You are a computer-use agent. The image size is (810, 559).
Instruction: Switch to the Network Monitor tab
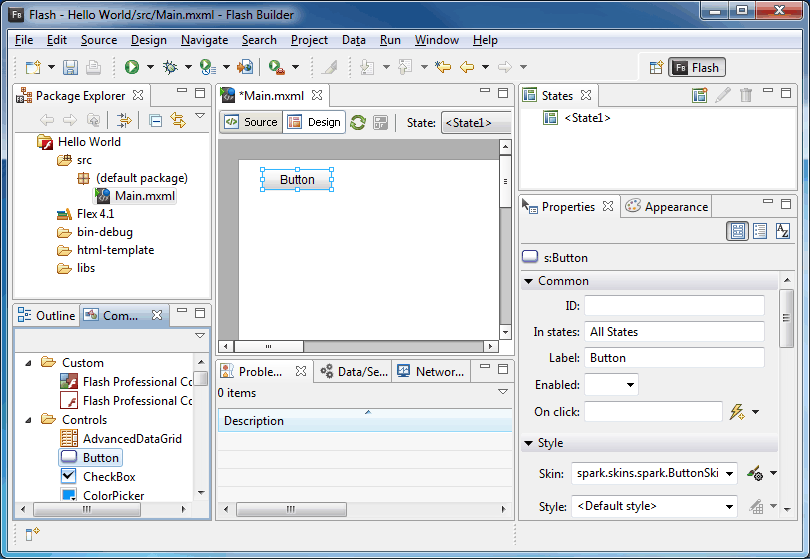click(432, 371)
